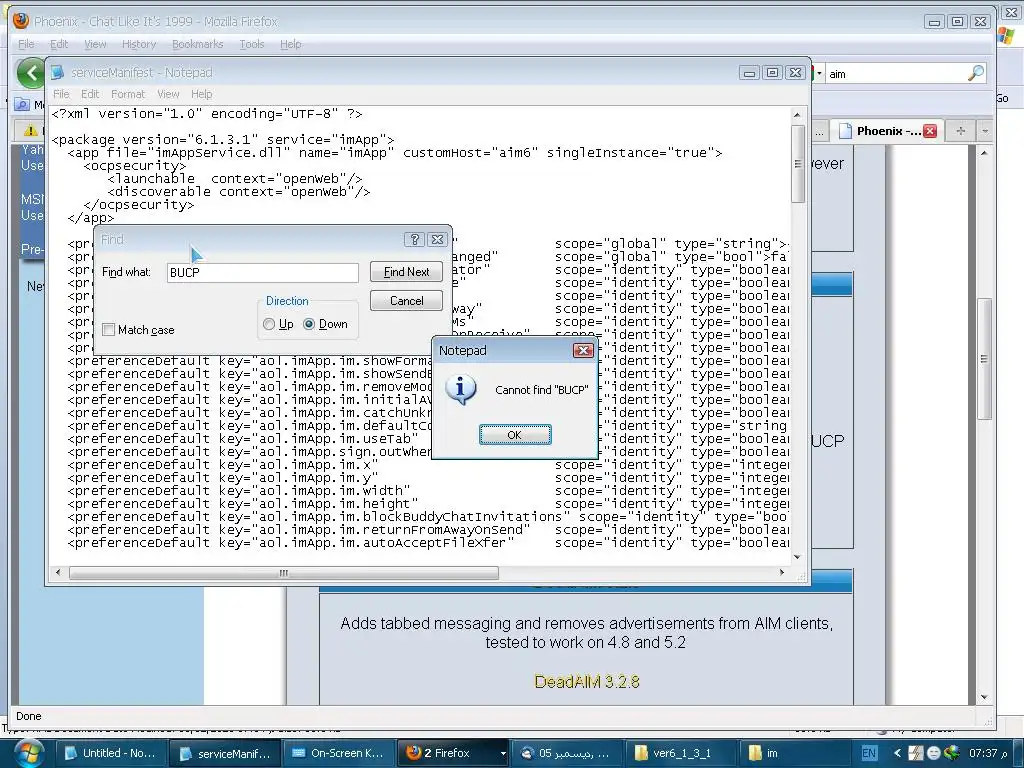Screen dimensions: 1024x768
Task: Open Firefox Bookmarks menu
Action: (x=197, y=44)
